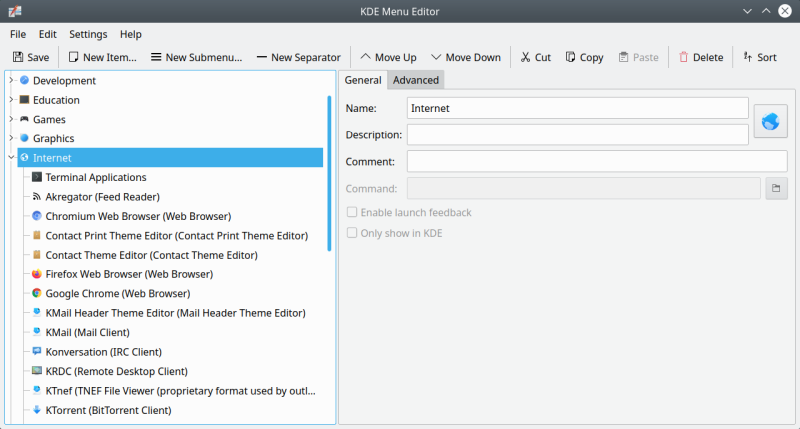The width and height of the screenshot is (800, 429).
Task: Select "Akregator (Feed Reader)" text
Action: pyautogui.click(x=103, y=196)
